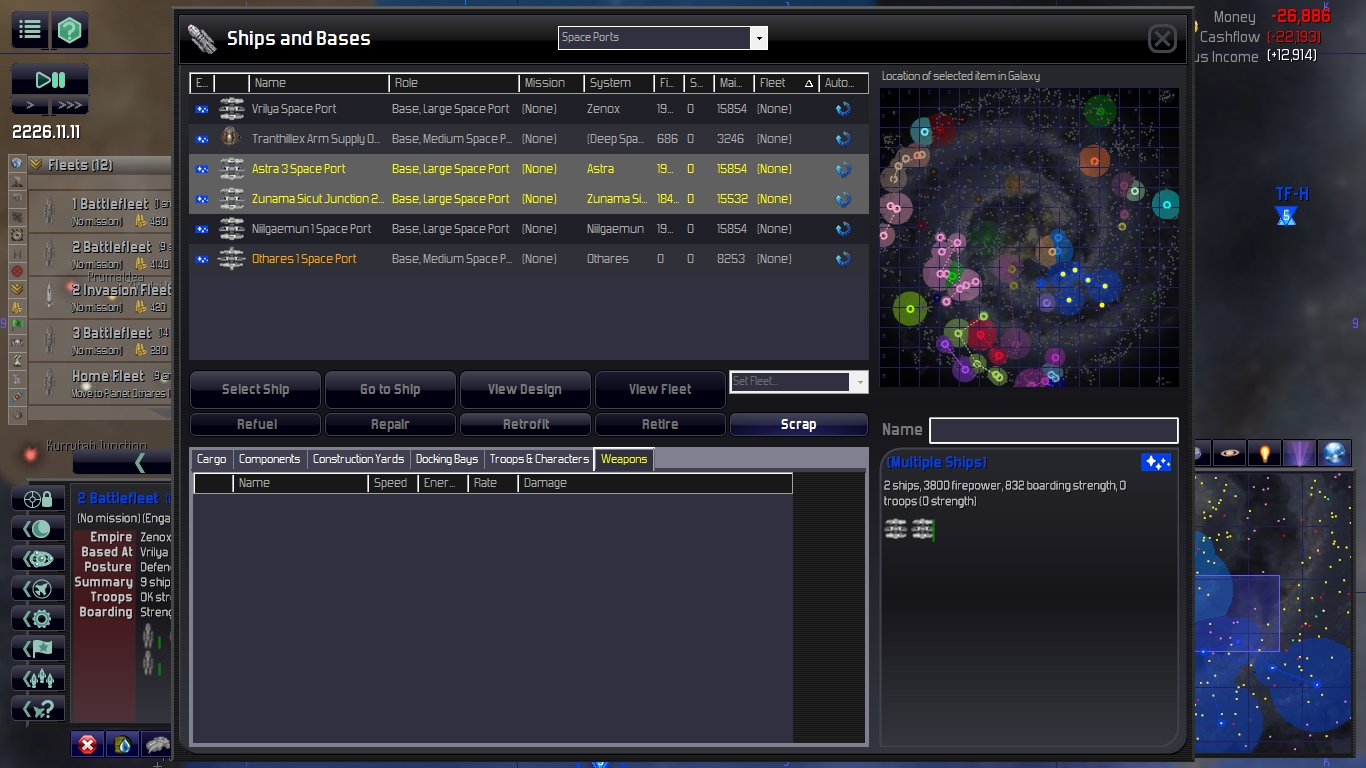Click the Retire button
The height and width of the screenshot is (768, 1366).
pyautogui.click(x=660, y=424)
